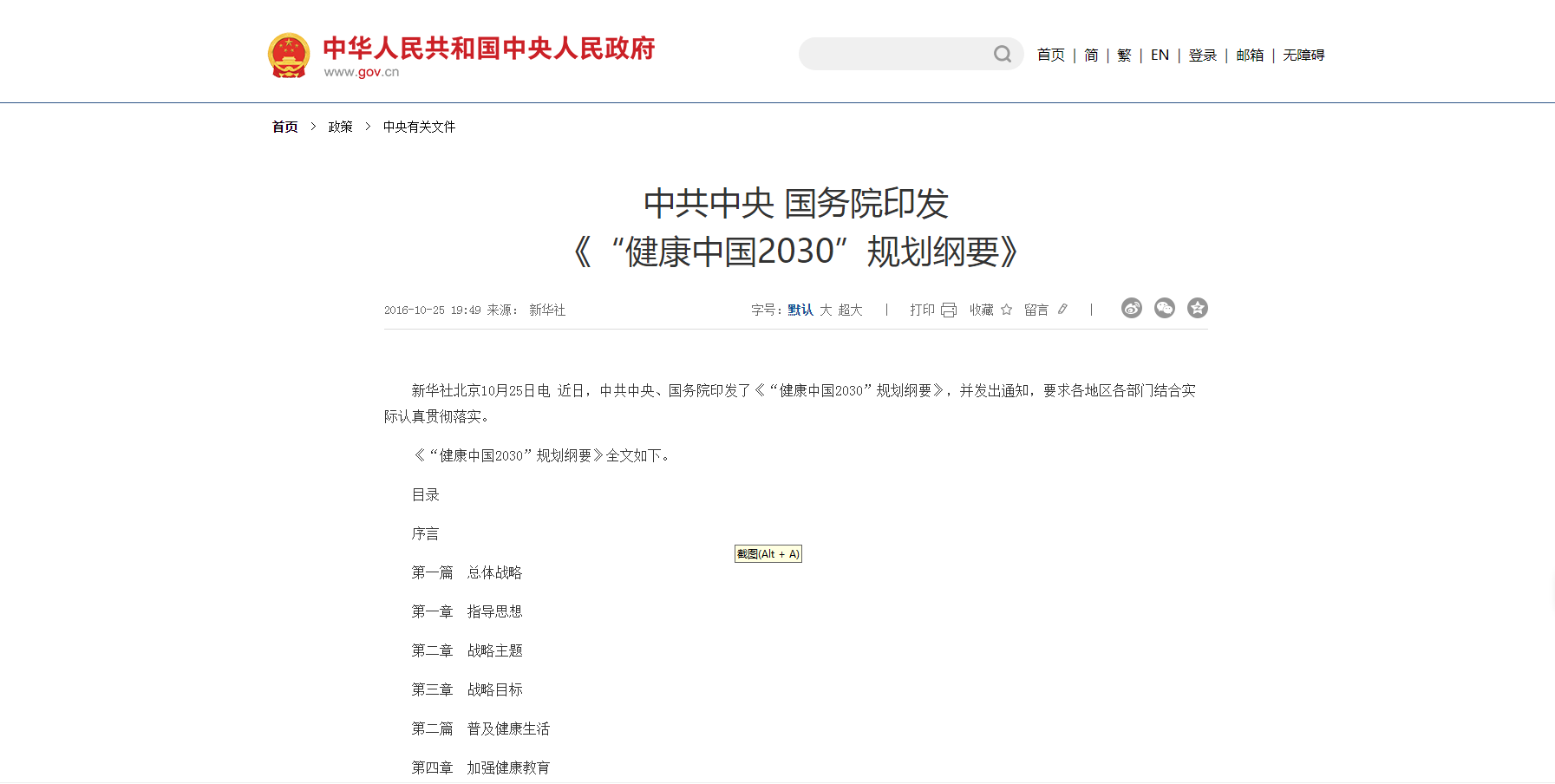This screenshot has width=1555, height=784.
Task: Click the star share icon
Action: tap(1197, 309)
